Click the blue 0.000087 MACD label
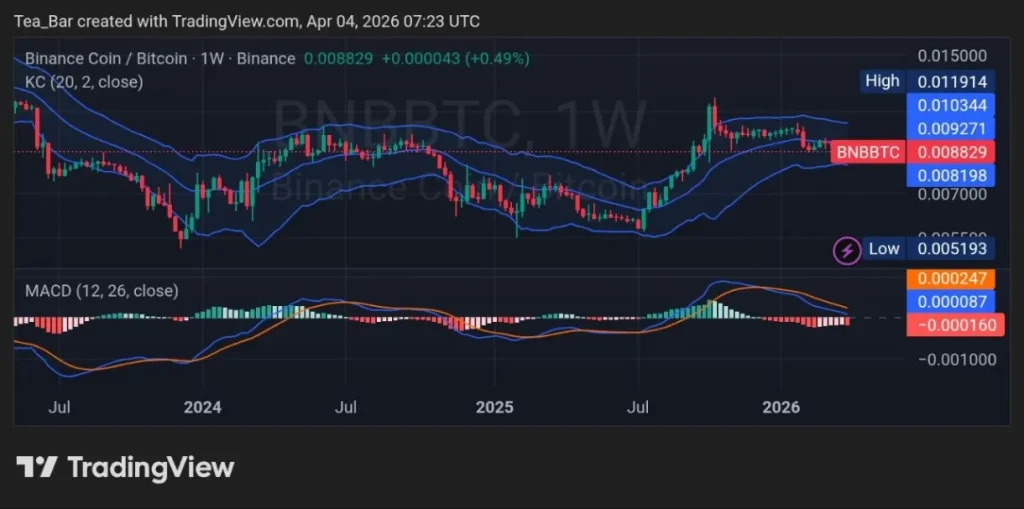The width and height of the screenshot is (1024, 509). [952, 301]
